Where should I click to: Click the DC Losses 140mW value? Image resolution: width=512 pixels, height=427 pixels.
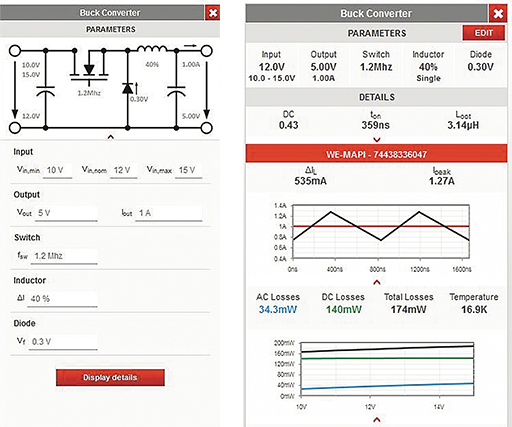click(344, 309)
